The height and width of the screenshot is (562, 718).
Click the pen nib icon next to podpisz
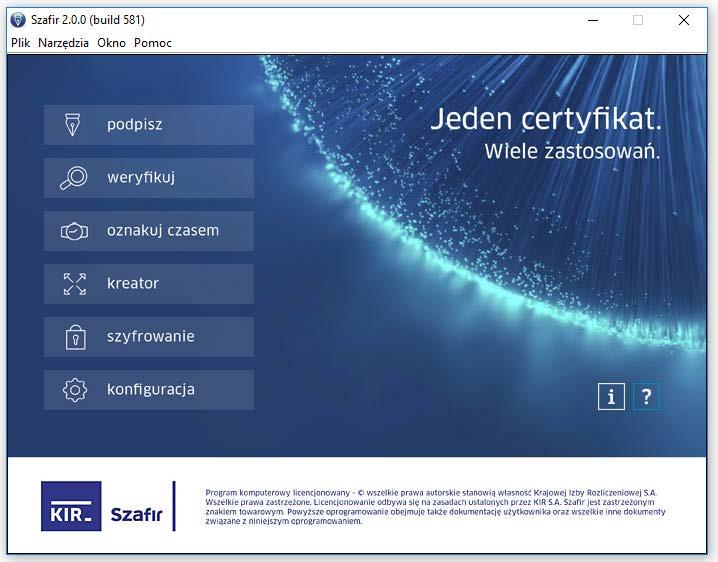[x=72, y=125]
